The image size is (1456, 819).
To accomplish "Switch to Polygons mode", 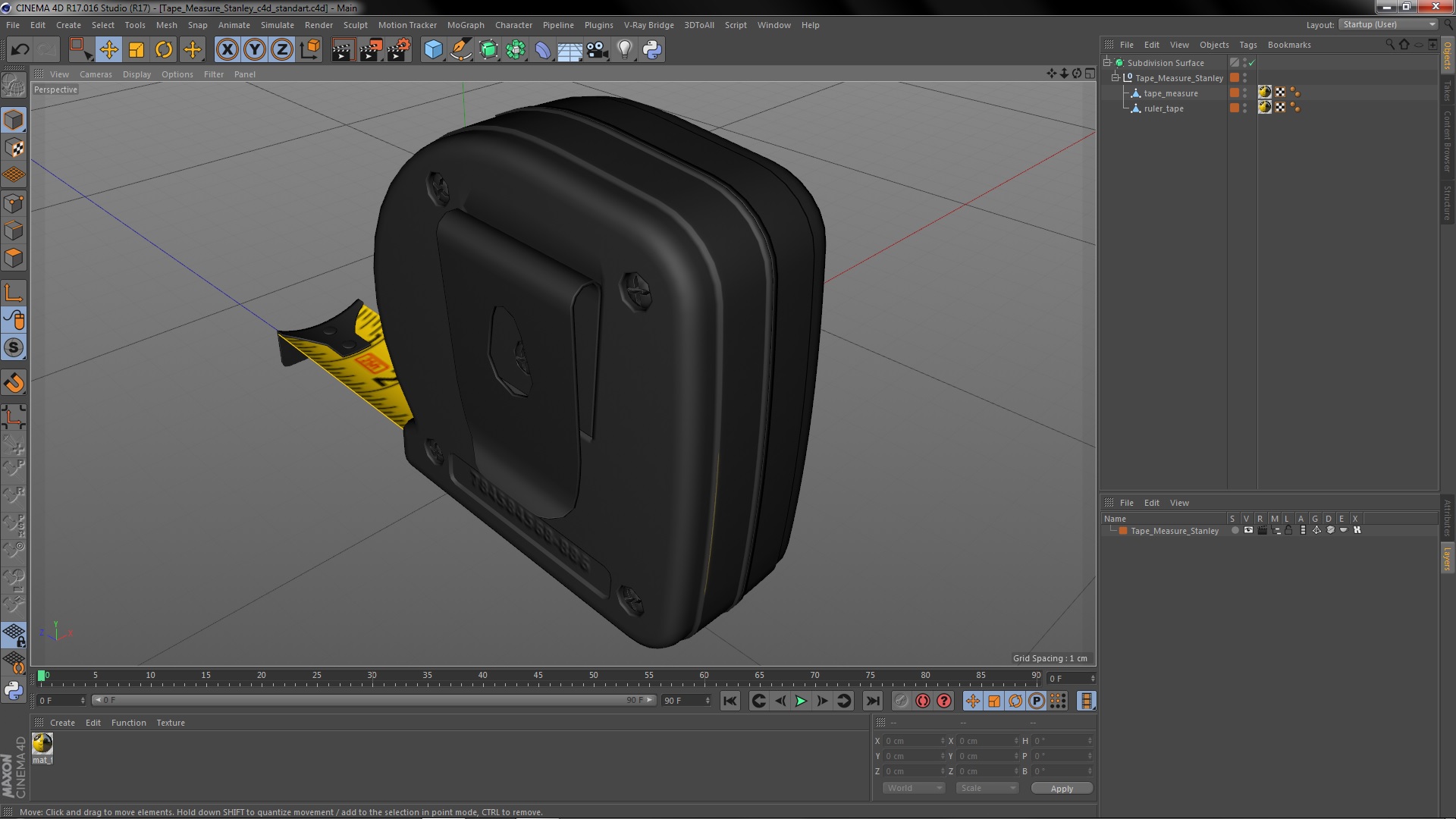I will coord(14,258).
